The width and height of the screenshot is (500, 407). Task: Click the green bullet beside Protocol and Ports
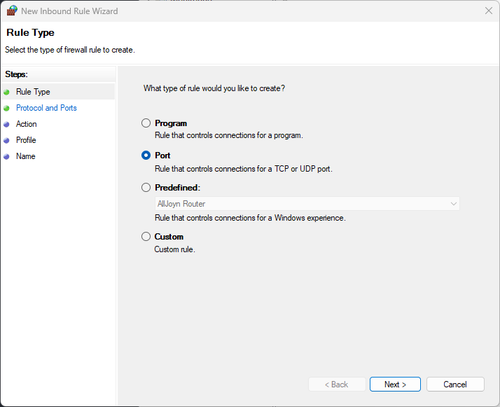tap(6, 108)
